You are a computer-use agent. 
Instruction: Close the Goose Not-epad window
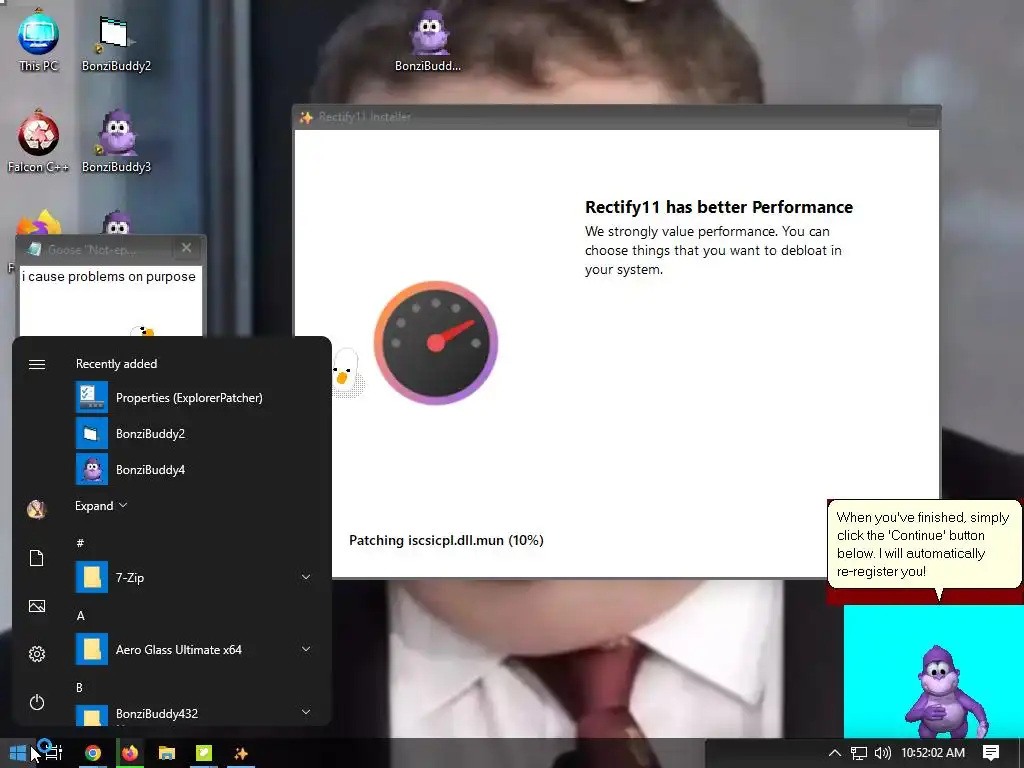[186, 248]
